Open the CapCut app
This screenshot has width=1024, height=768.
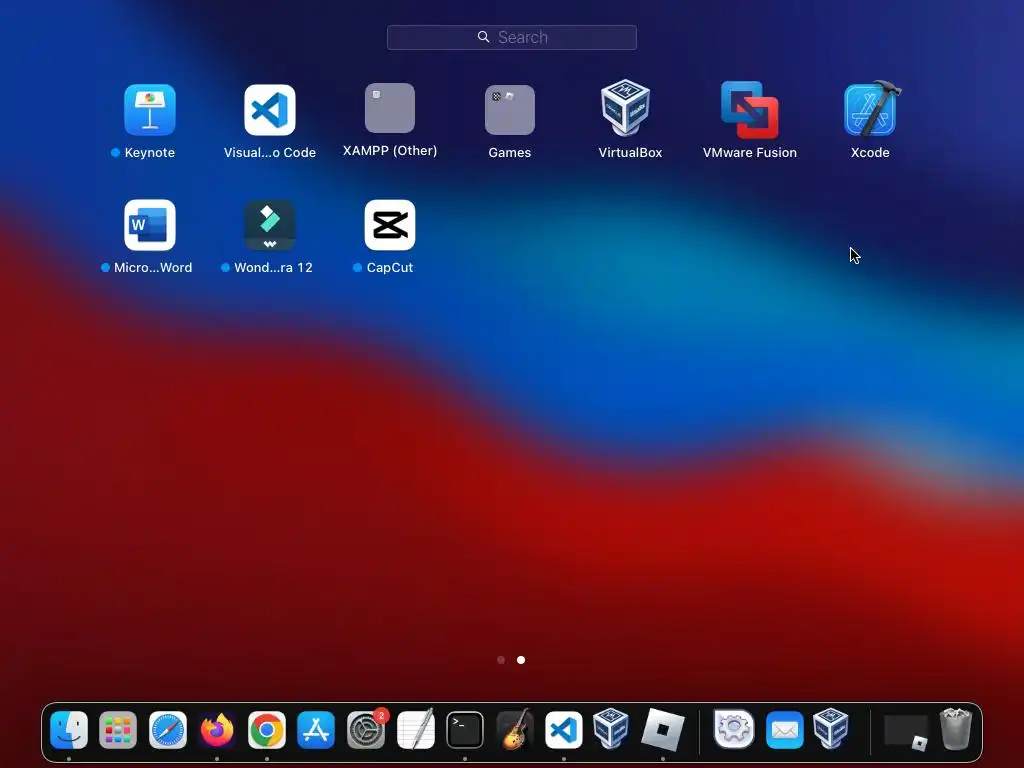tap(390, 225)
